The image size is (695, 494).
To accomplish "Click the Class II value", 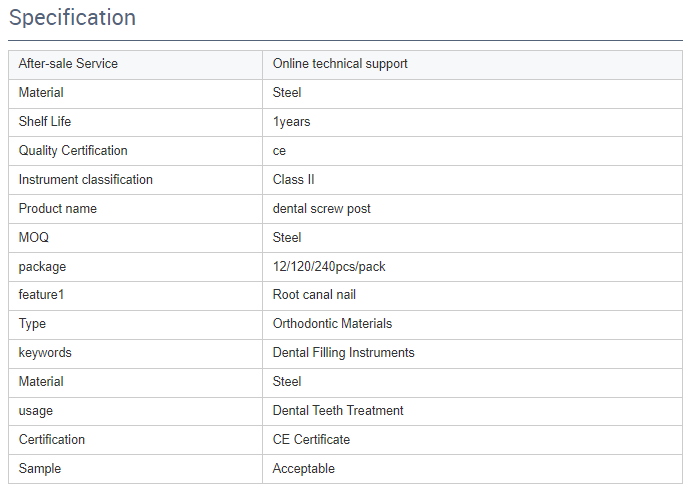I will pyautogui.click(x=293, y=179).
